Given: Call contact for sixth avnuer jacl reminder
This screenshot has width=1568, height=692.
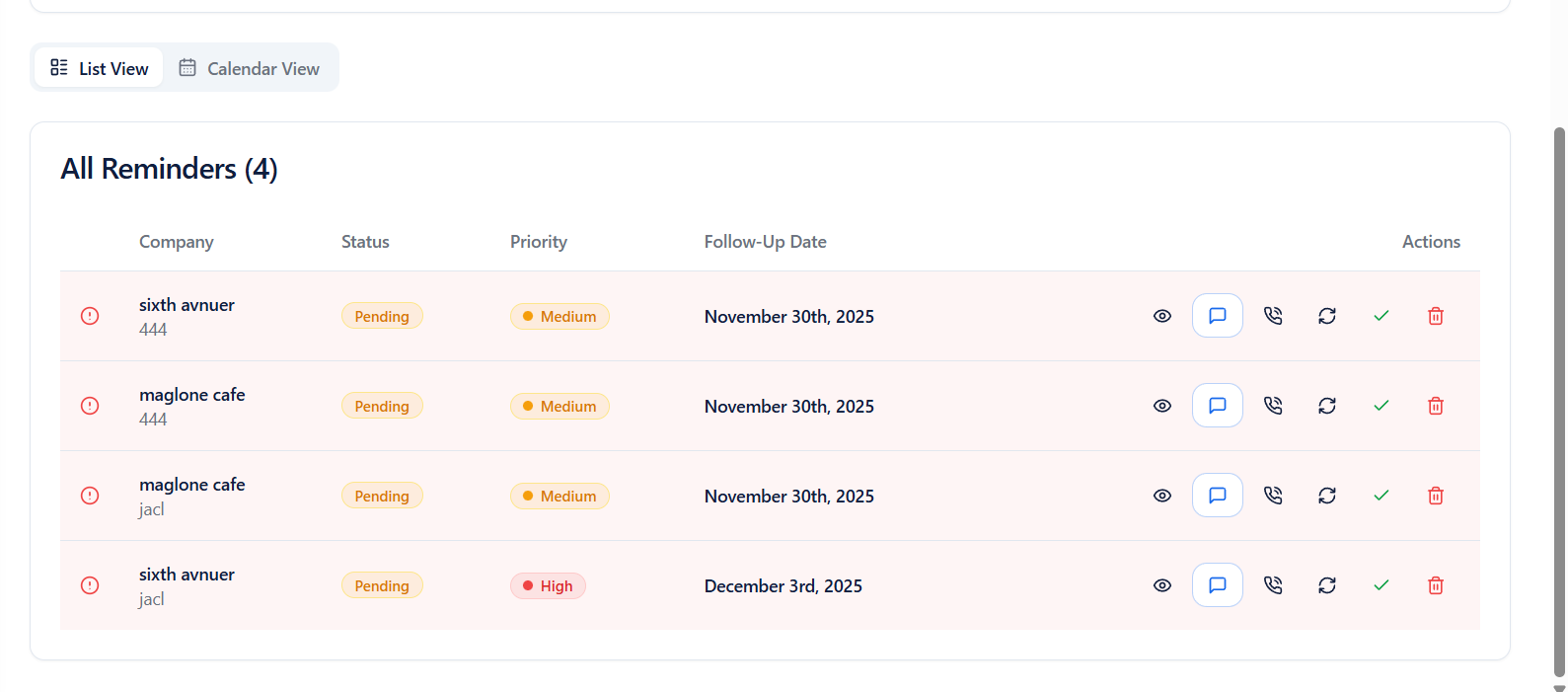Looking at the screenshot, I should click(x=1273, y=584).
